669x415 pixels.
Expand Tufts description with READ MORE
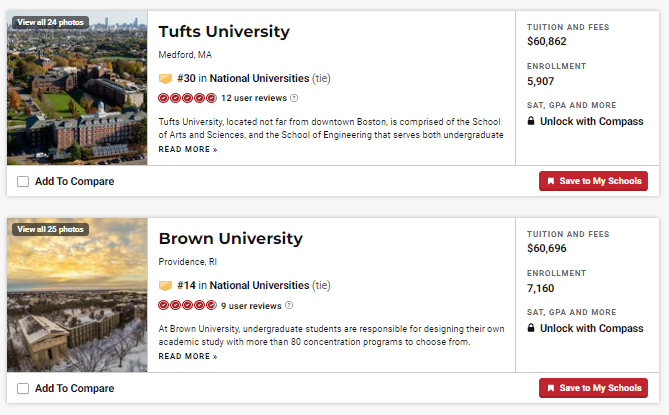click(187, 149)
